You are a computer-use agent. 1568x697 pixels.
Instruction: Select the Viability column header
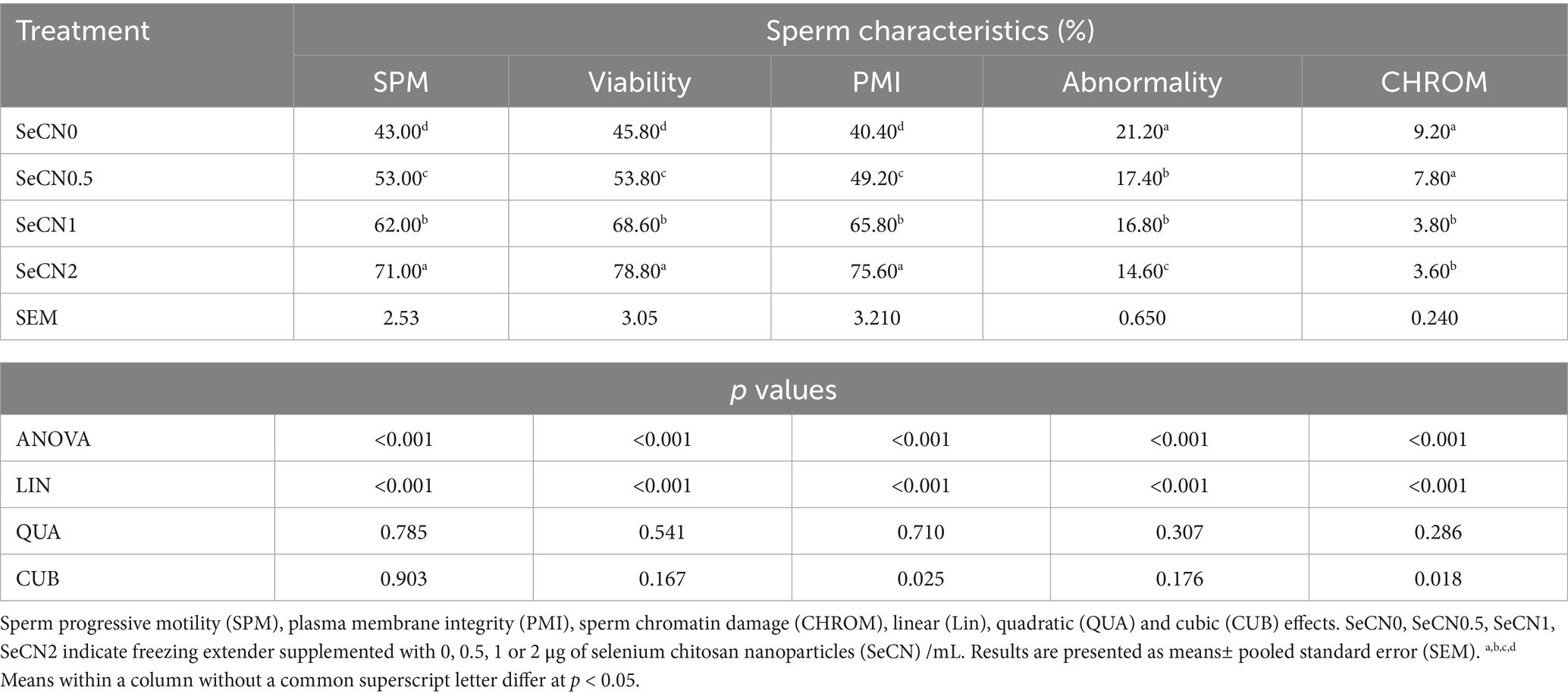(639, 82)
